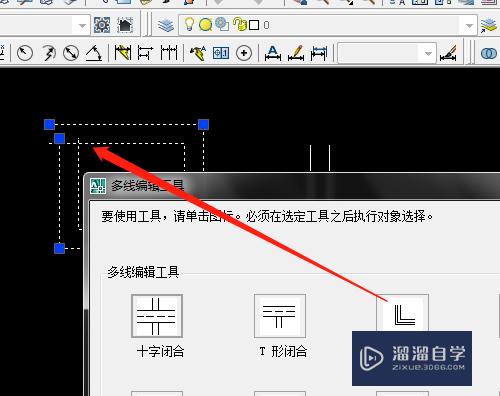Click the Dimension Text Edit pencil icon

(x=296, y=53)
